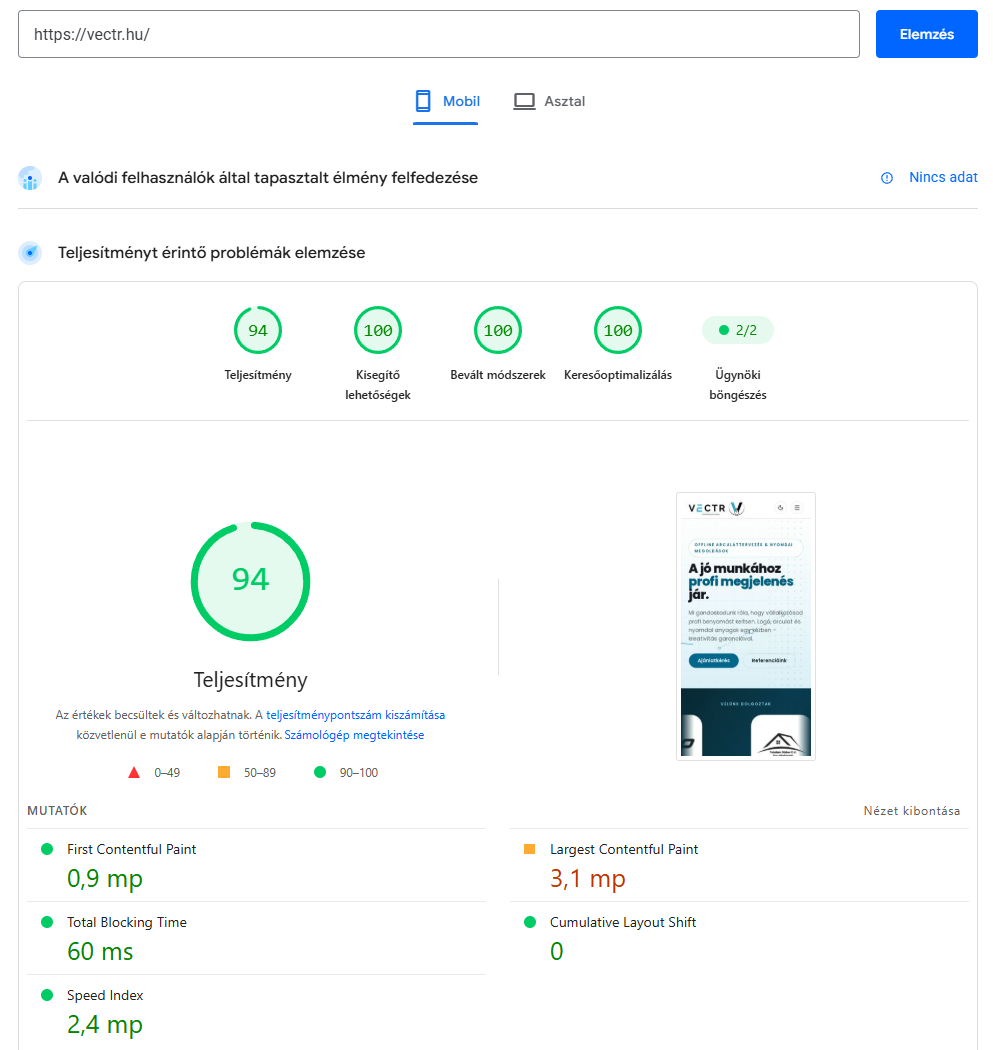The width and height of the screenshot is (993, 1050).
Task: Click the 0,9 mp FCP value
Action: tap(104, 879)
